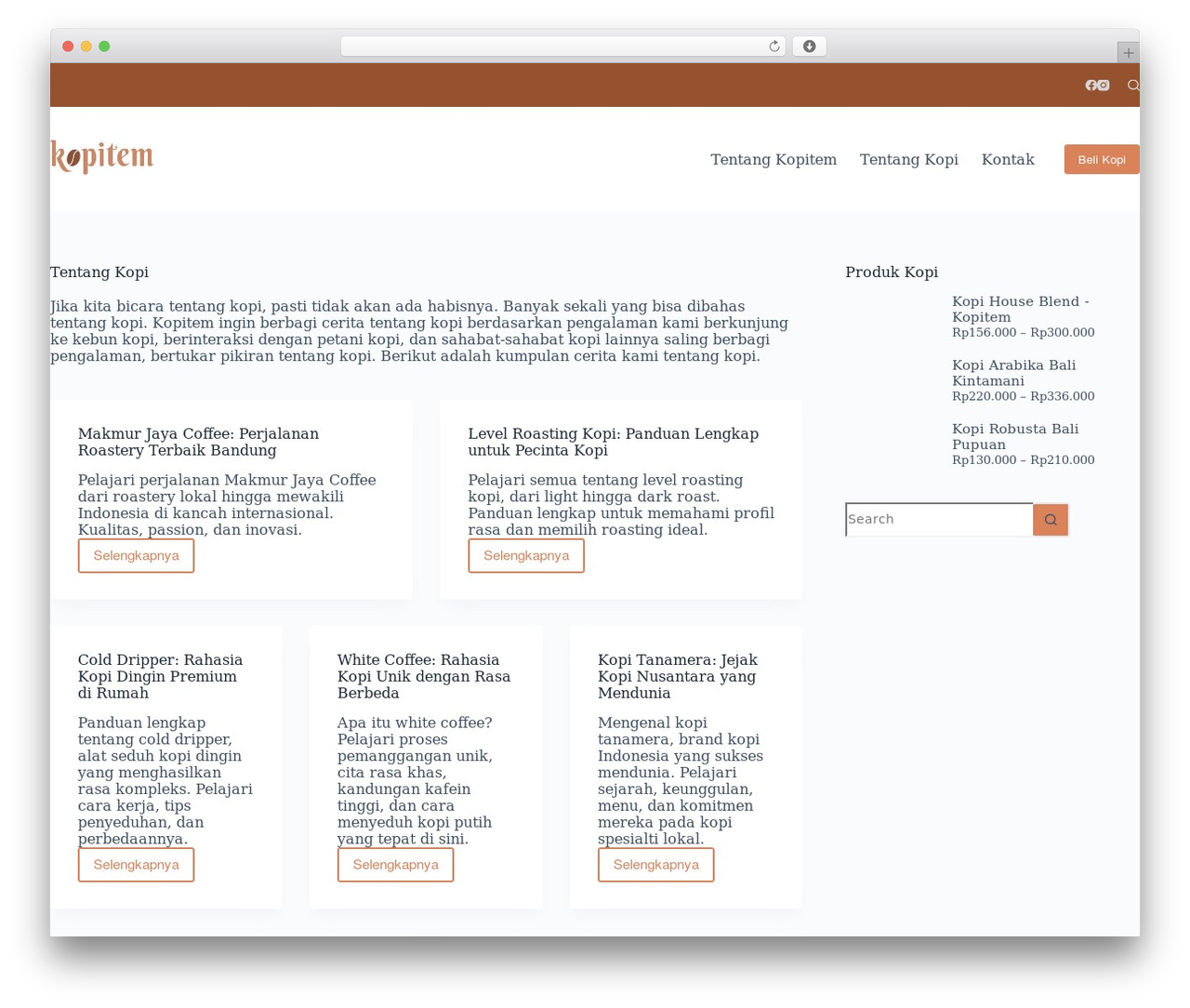Click the price 'Rp130.000 – Rp210.000'

1024,459
